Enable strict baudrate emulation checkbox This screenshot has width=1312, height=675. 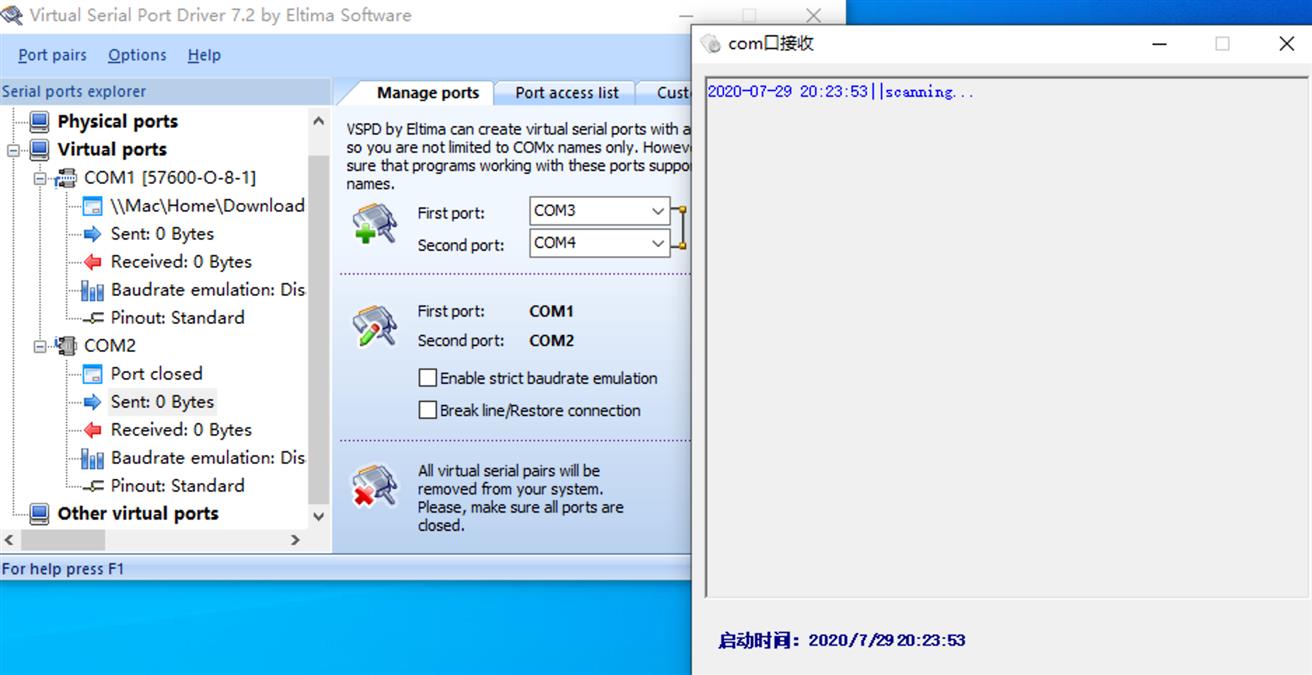pyautogui.click(x=428, y=378)
